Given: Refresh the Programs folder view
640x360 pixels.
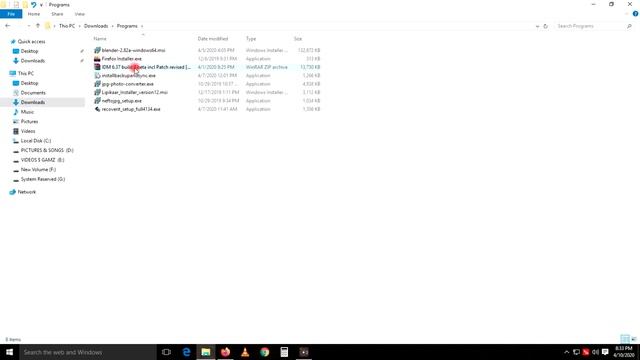Looking at the screenshot, I should point(546,26).
